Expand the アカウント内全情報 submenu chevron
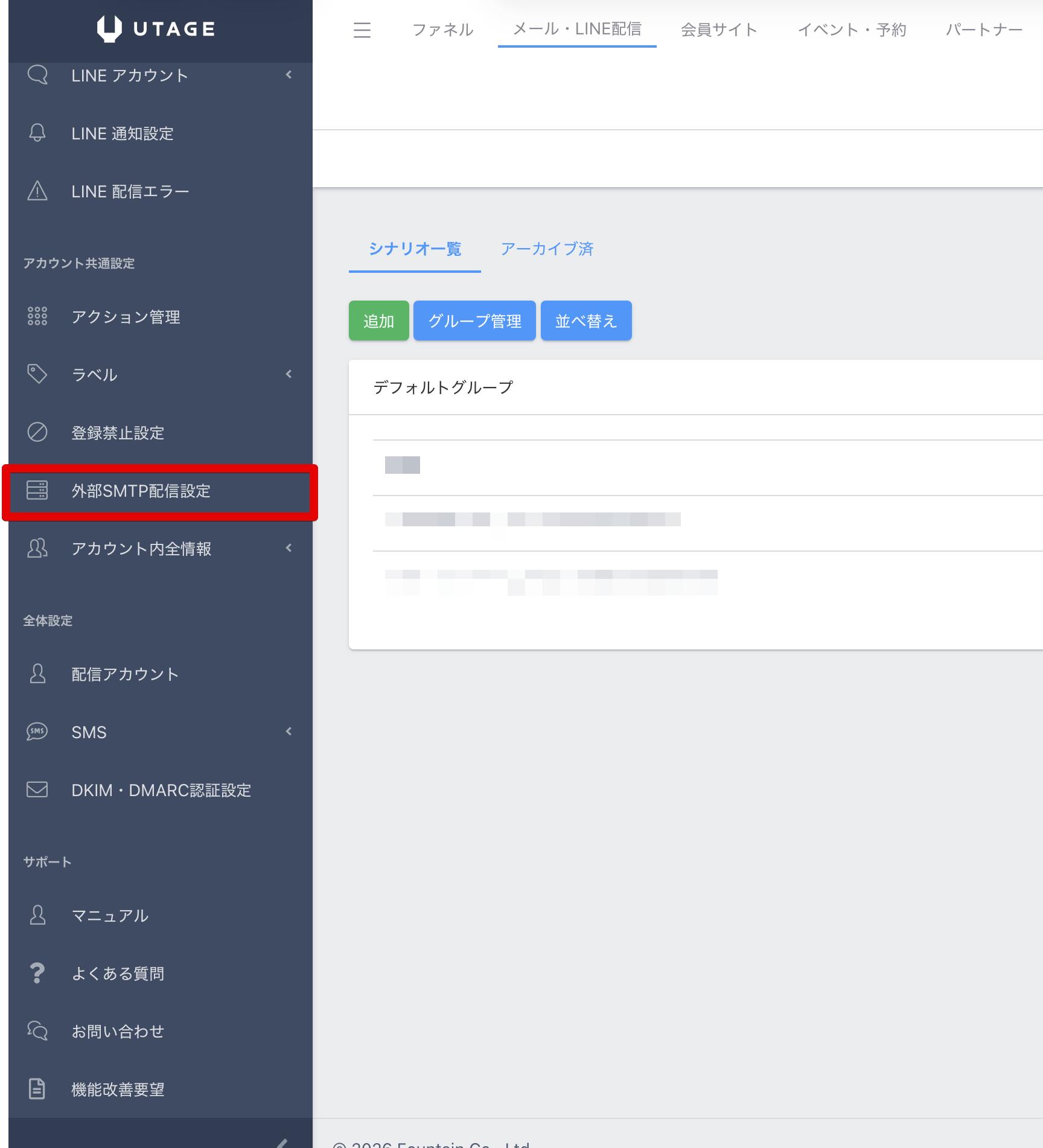The width and height of the screenshot is (1043, 1148). point(289,548)
